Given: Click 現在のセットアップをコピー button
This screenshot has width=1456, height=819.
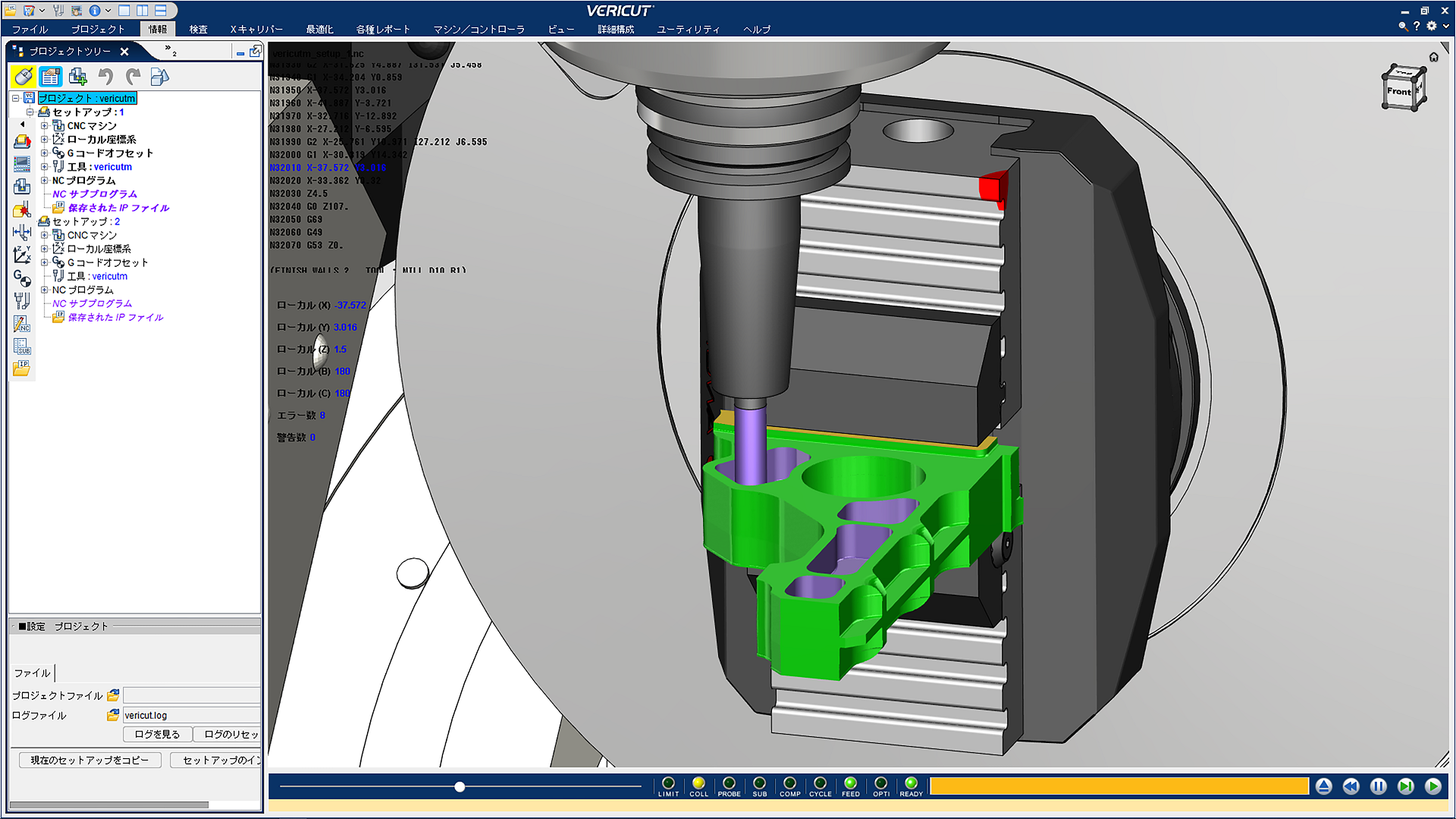Looking at the screenshot, I should [89, 760].
